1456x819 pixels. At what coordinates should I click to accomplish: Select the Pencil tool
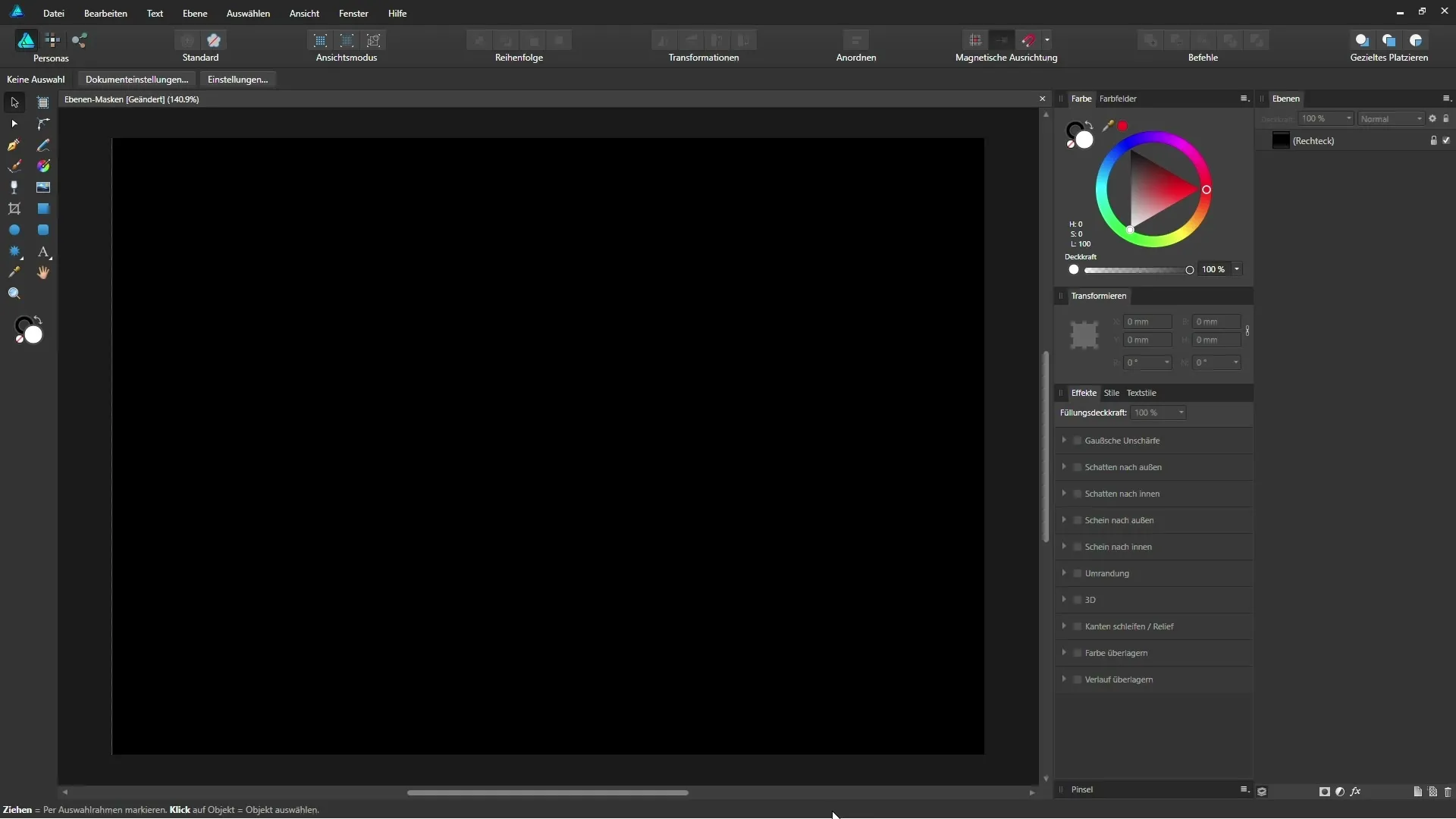tap(43, 145)
